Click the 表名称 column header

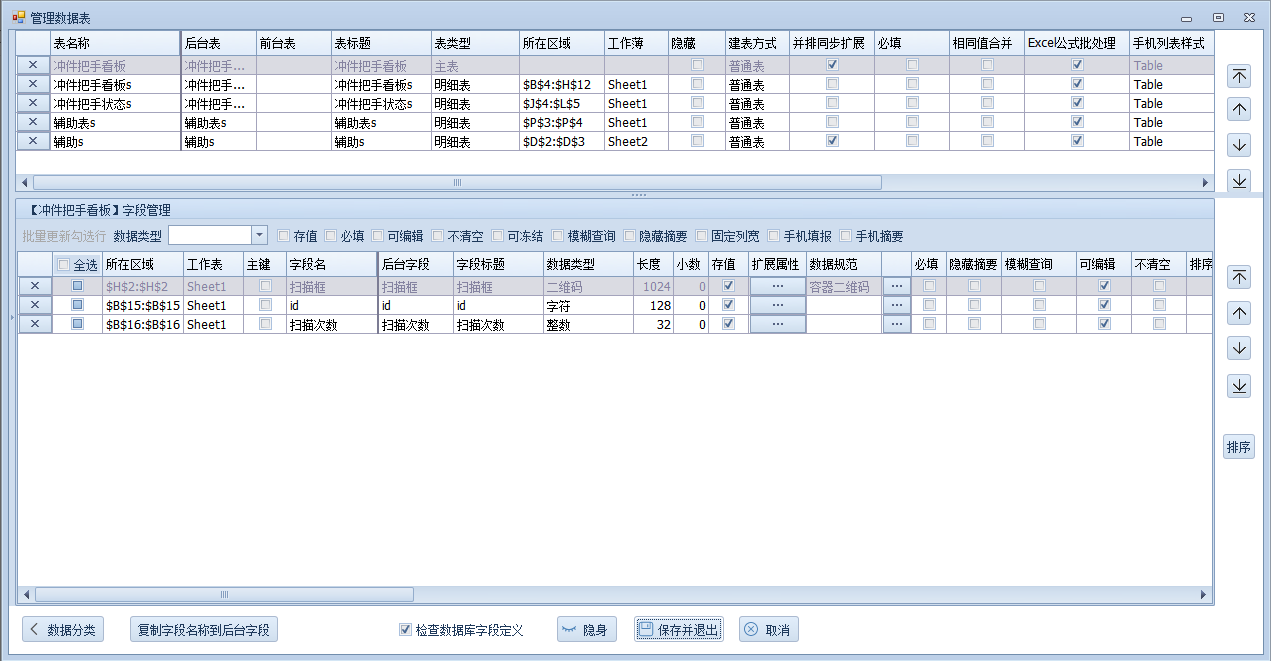(114, 44)
